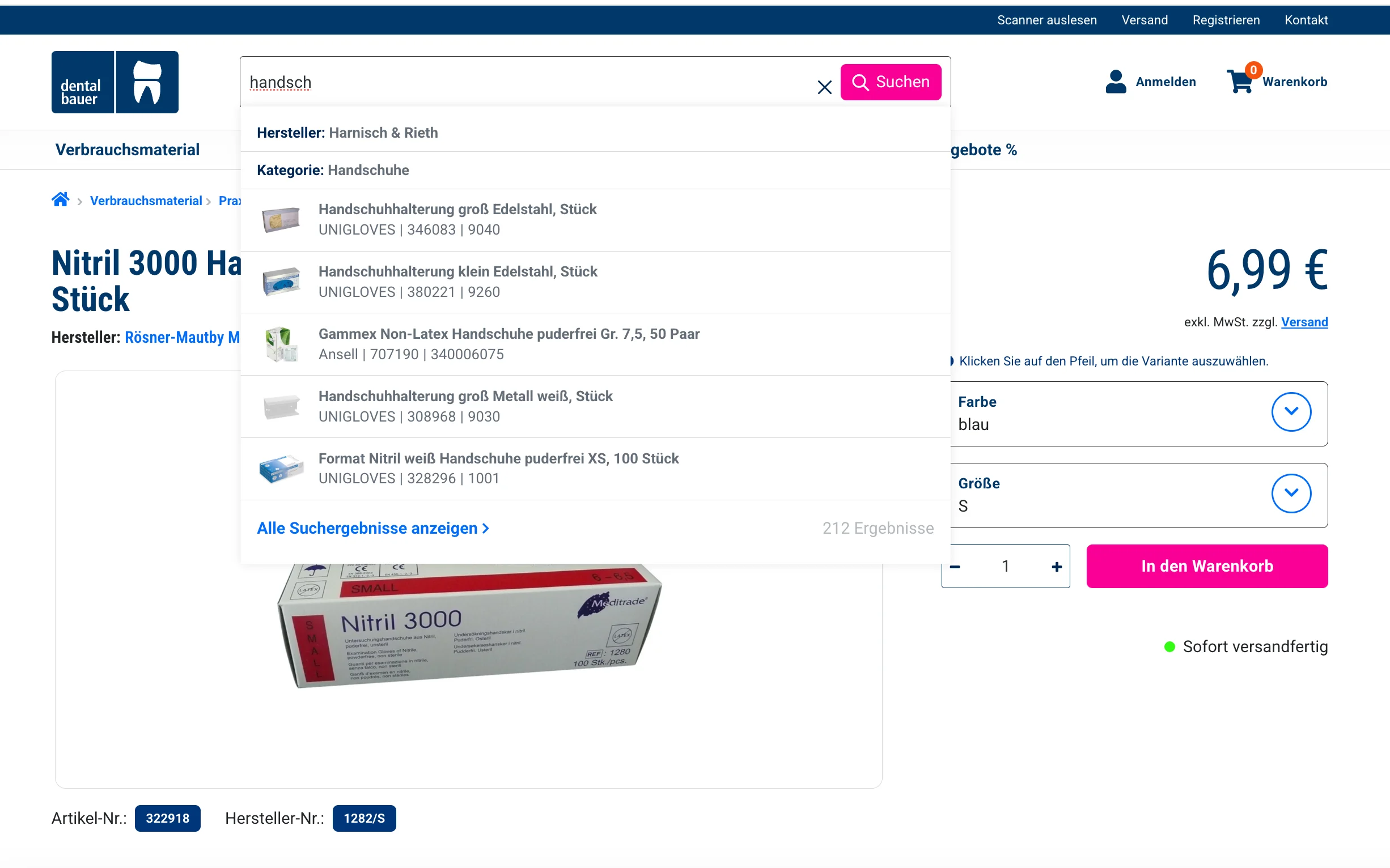Select the Kategorie: Handschuhe suggestion
1390x868 pixels.
pos(595,171)
